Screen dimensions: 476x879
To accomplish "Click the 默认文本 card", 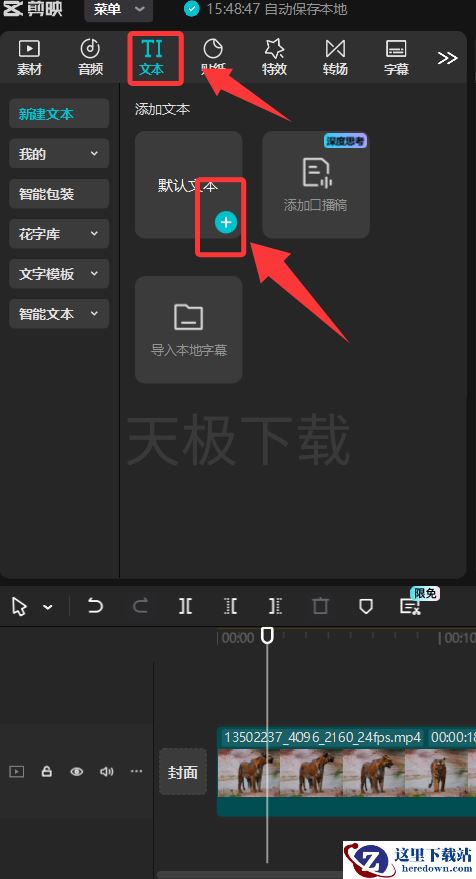I will click(x=188, y=185).
